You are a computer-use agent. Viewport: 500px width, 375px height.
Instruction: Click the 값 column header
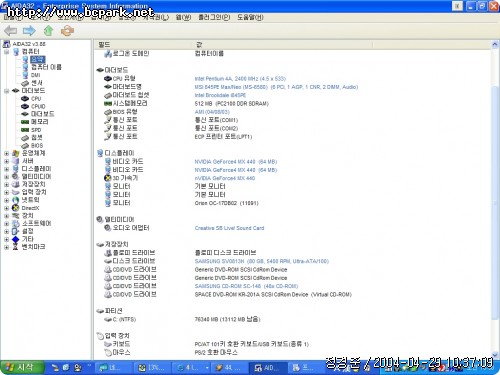coord(283,45)
